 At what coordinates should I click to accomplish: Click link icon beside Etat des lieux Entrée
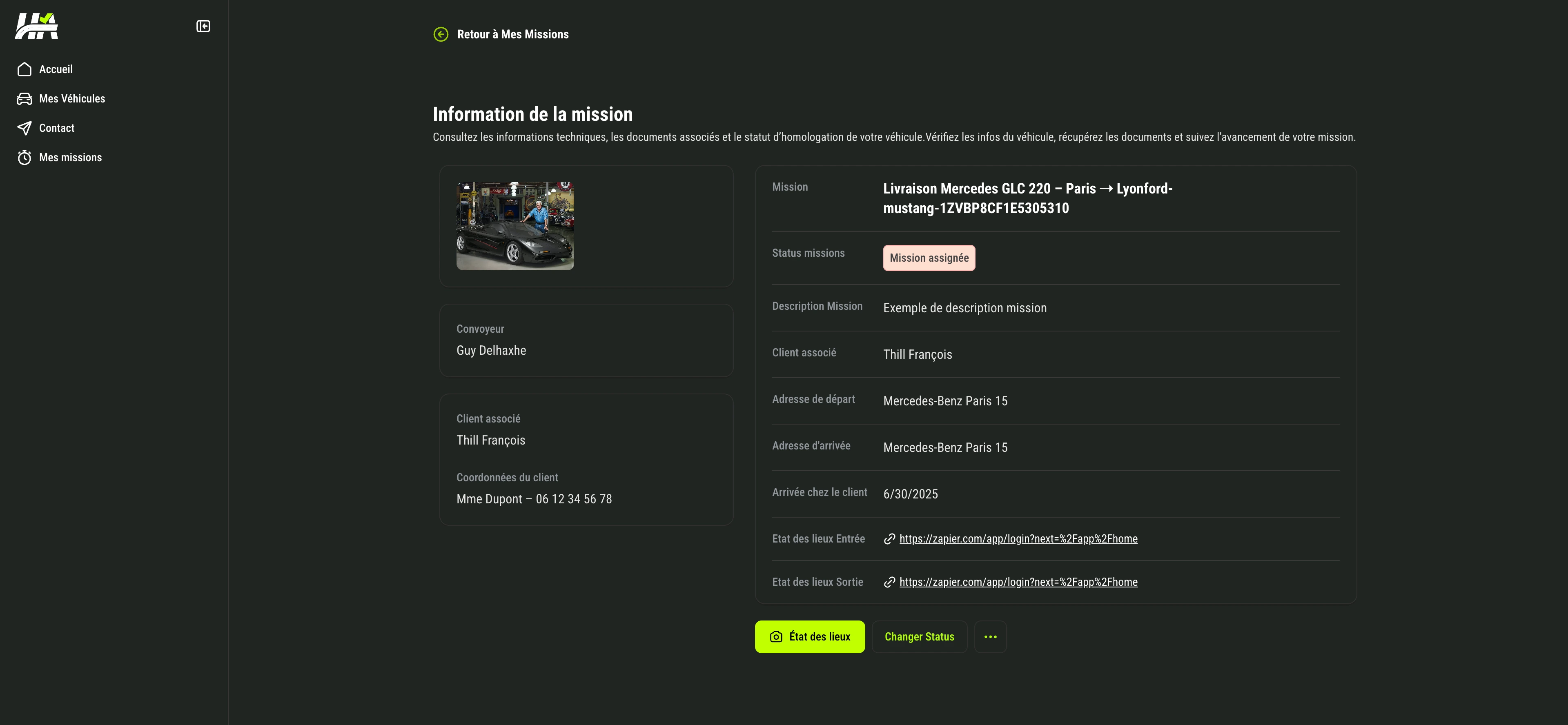[889, 539]
